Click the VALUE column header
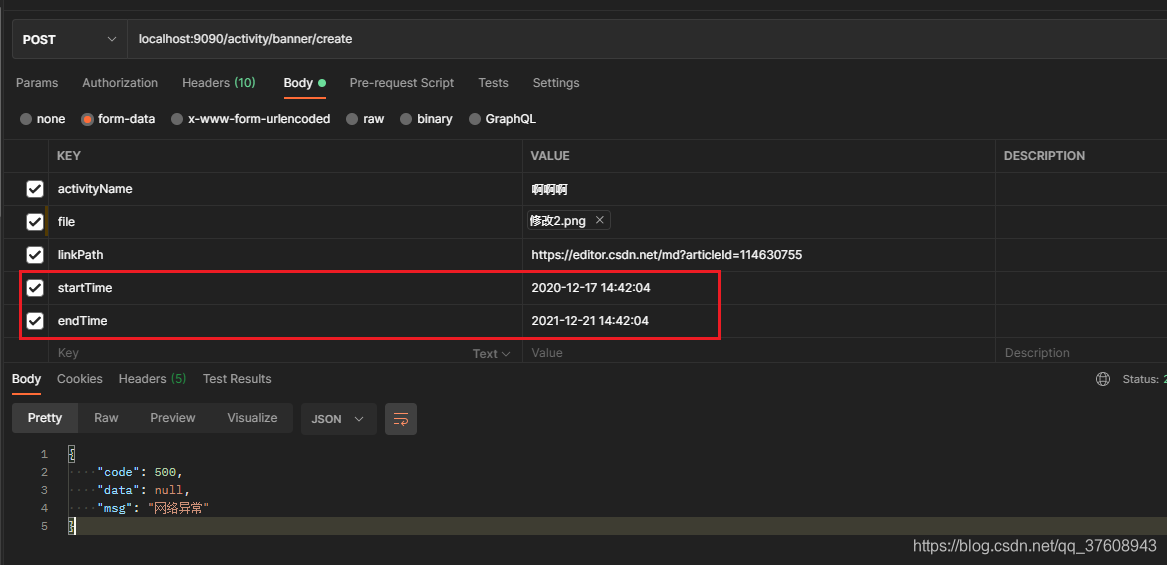 point(550,156)
